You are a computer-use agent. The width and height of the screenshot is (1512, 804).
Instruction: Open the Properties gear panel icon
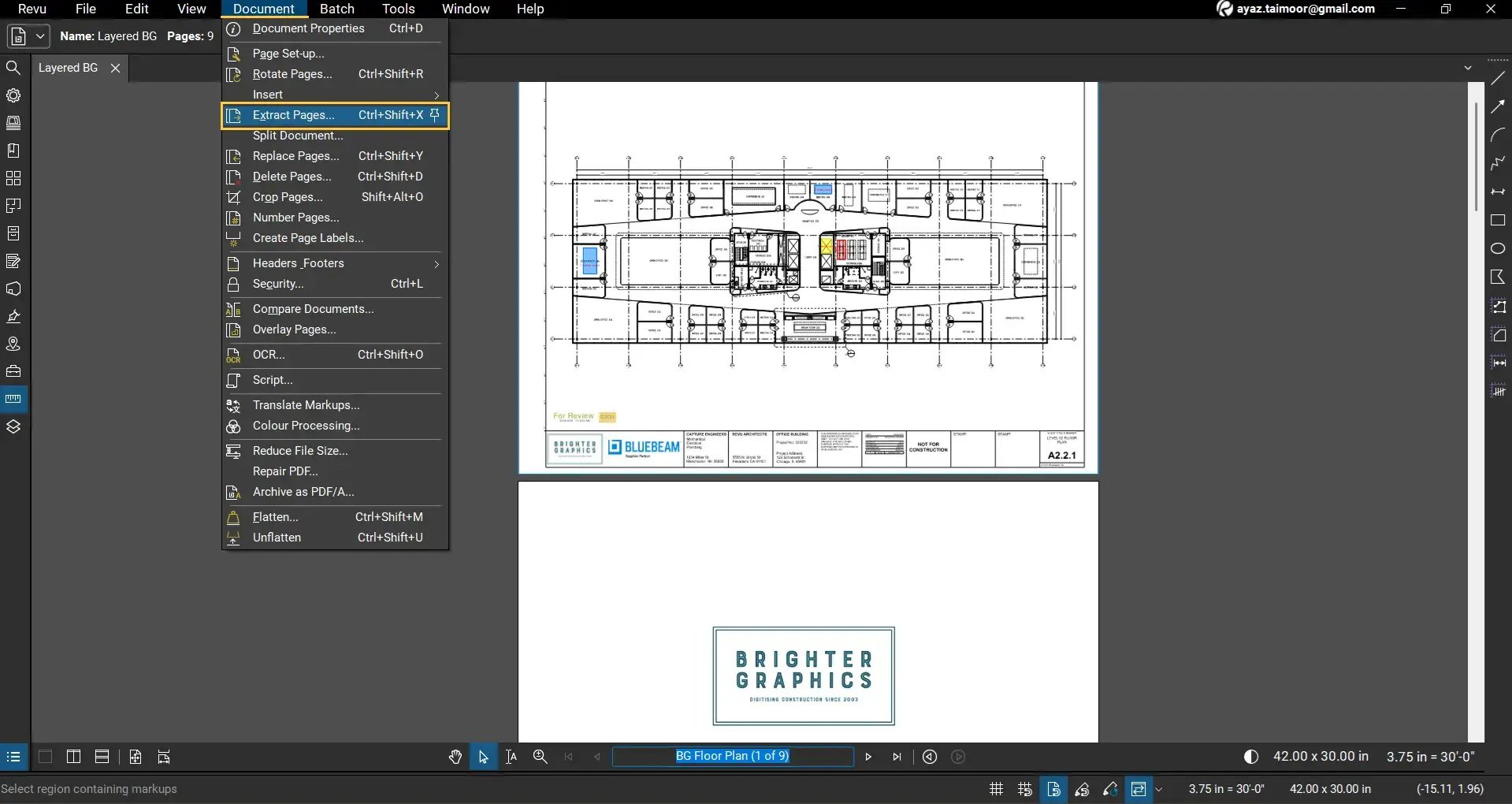[x=13, y=95]
